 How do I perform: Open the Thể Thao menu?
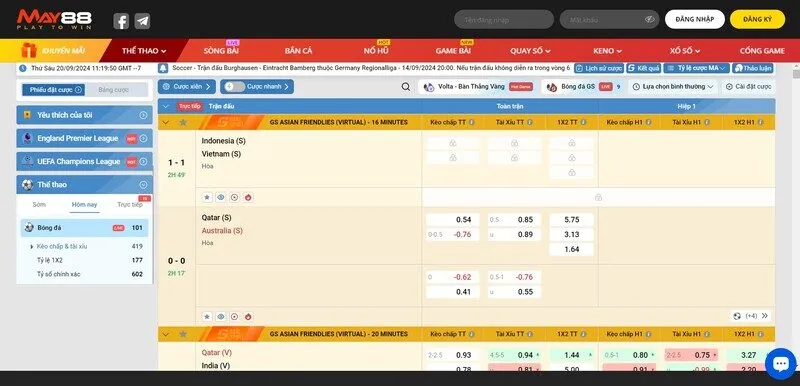(144, 51)
